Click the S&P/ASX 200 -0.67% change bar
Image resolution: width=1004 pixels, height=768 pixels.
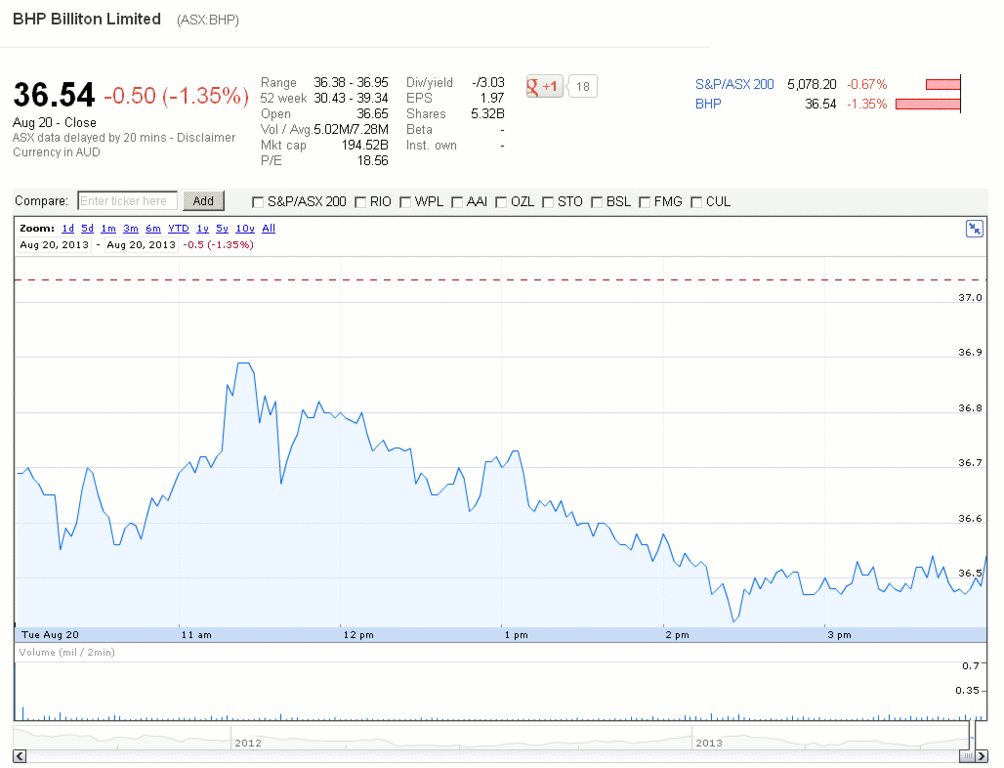(943, 85)
